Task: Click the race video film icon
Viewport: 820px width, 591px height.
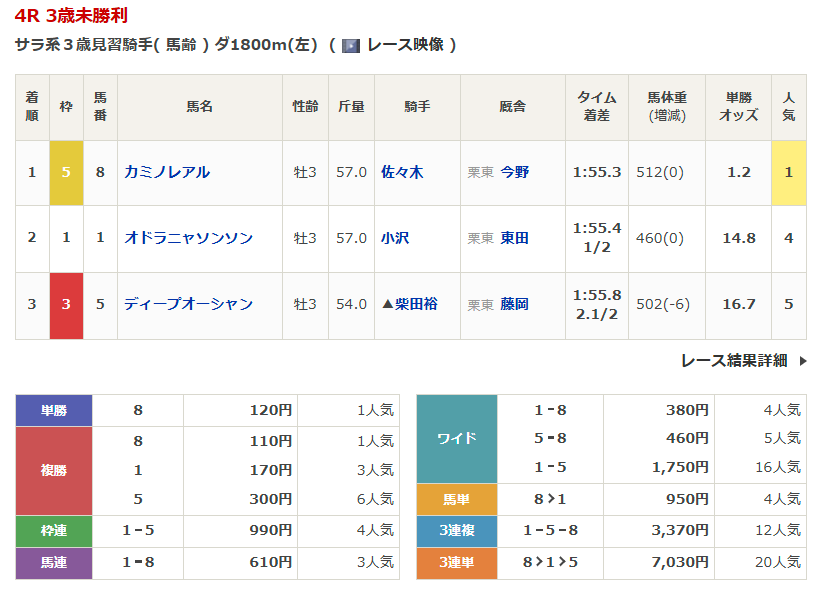Action: [x=350, y=45]
